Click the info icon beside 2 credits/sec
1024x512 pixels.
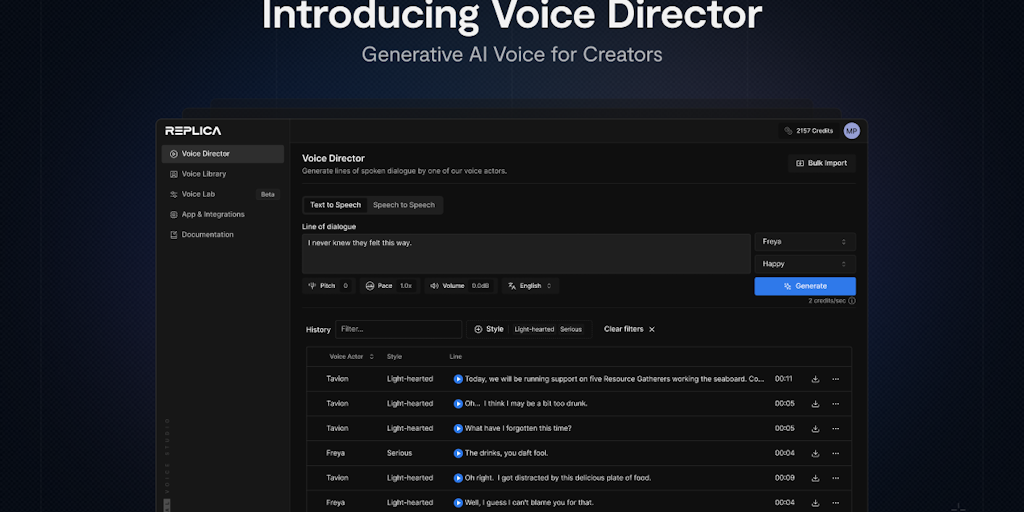[x=852, y=300]
